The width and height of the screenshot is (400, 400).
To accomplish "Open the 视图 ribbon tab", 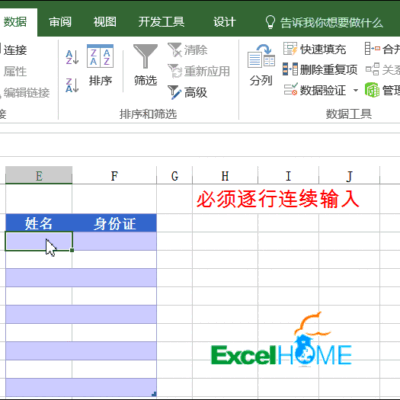I will tap(105, 22).
